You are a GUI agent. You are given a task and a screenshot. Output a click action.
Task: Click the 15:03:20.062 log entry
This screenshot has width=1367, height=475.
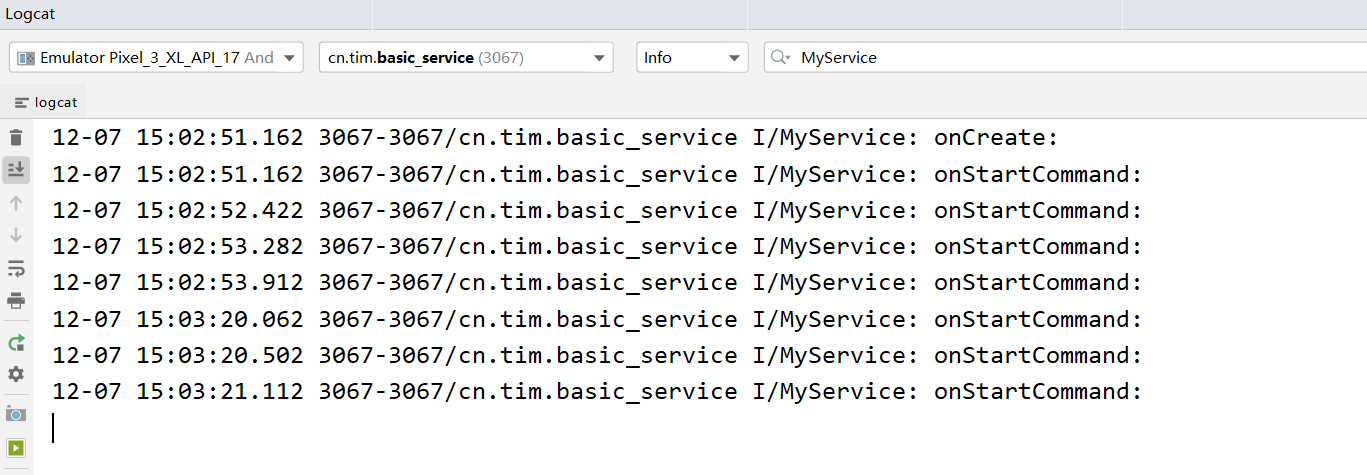(x=597, y=320)
